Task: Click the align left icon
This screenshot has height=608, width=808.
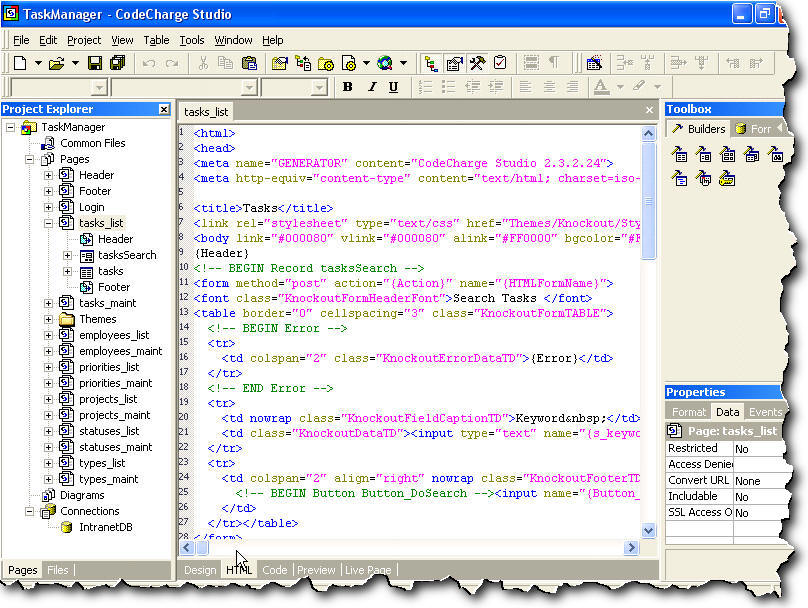Action: [526, 87]
